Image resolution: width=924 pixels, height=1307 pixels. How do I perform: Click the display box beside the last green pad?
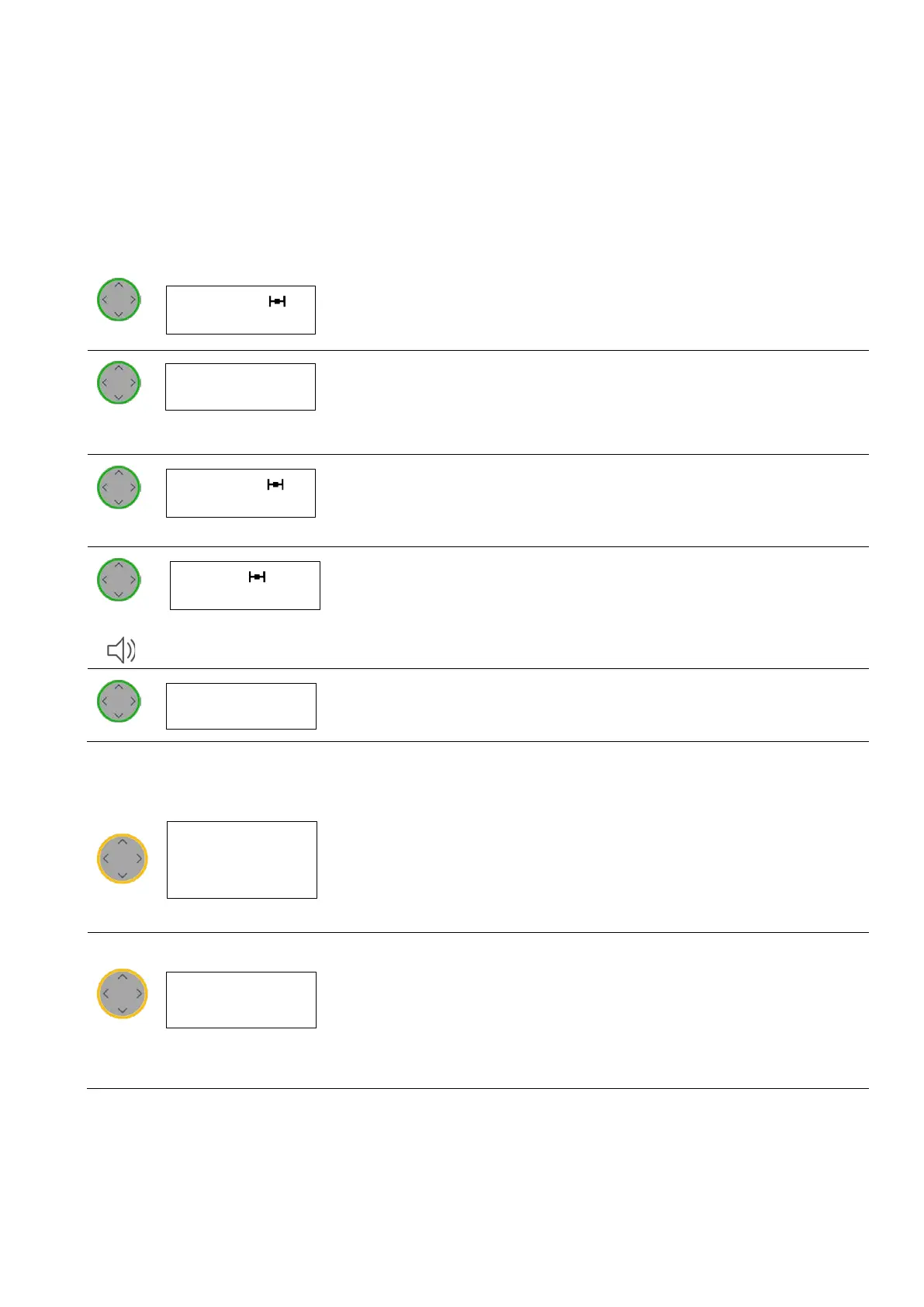tap(241, 706)
